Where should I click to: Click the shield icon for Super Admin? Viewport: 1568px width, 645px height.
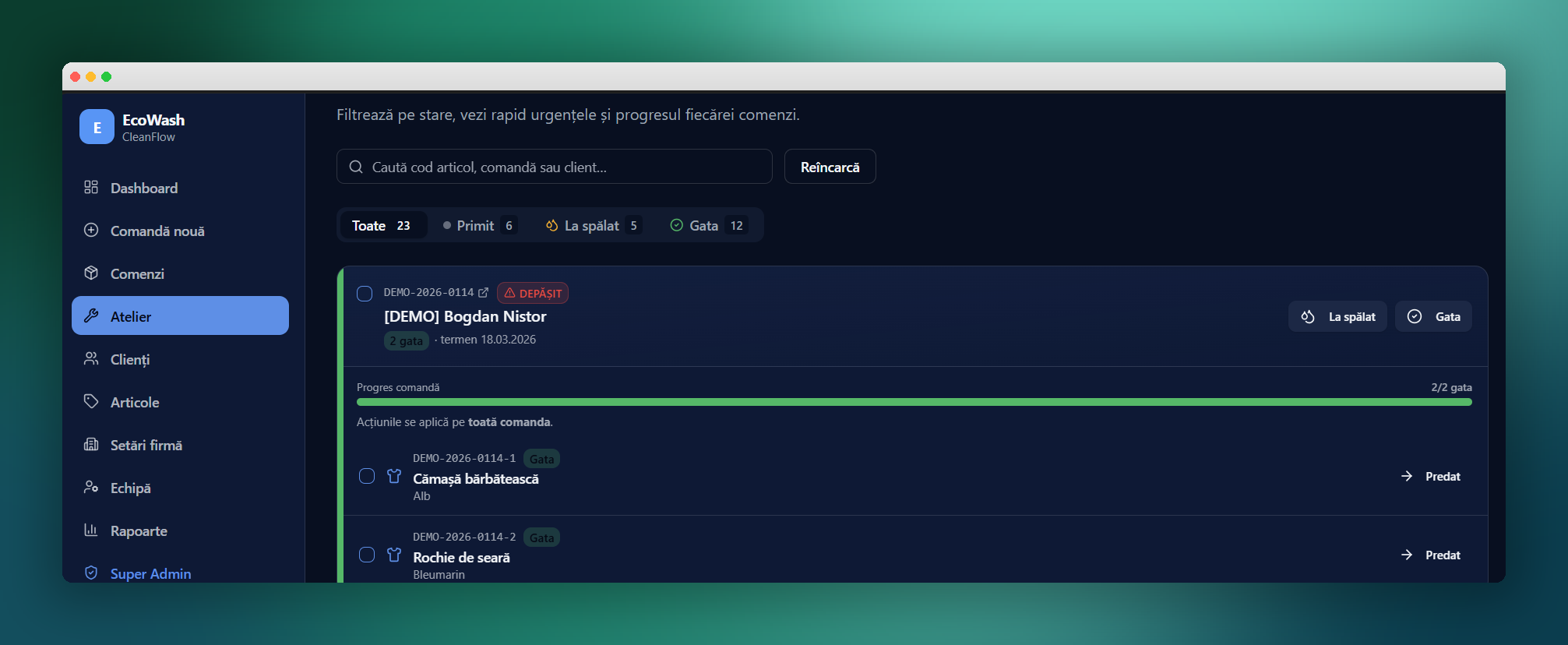coord(91,573)
